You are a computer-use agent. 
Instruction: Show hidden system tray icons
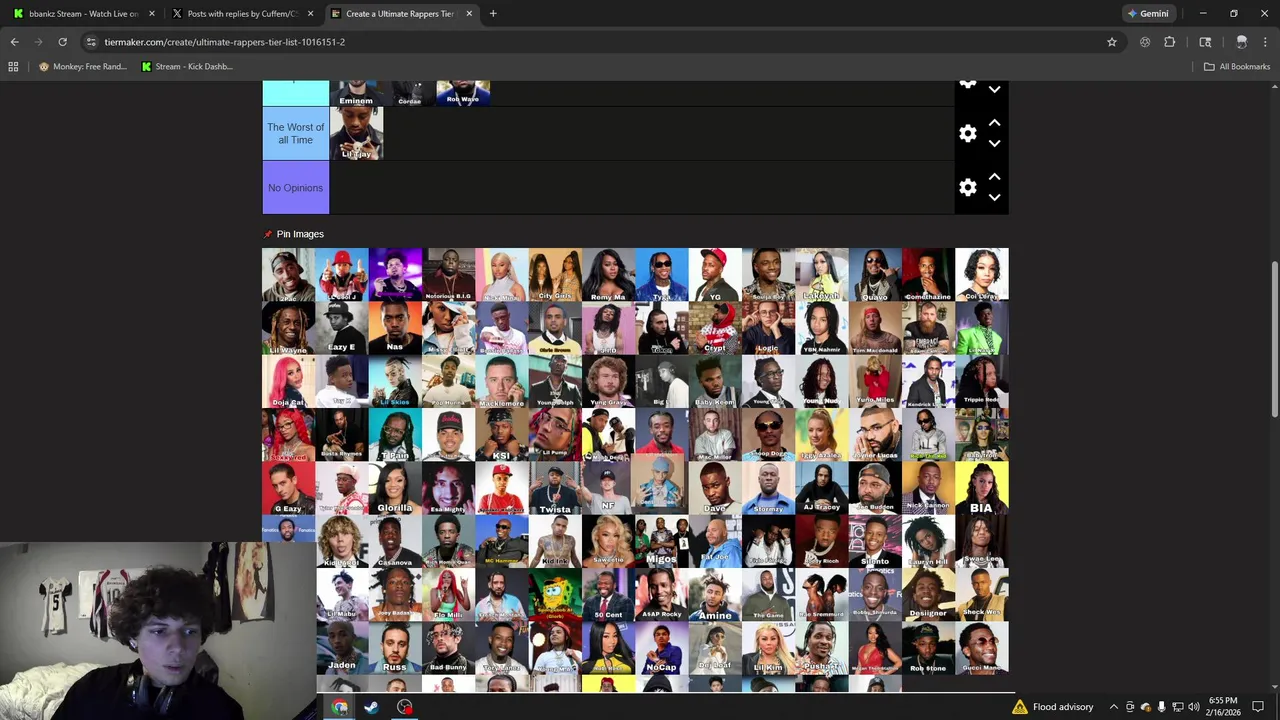[1114, 707]
